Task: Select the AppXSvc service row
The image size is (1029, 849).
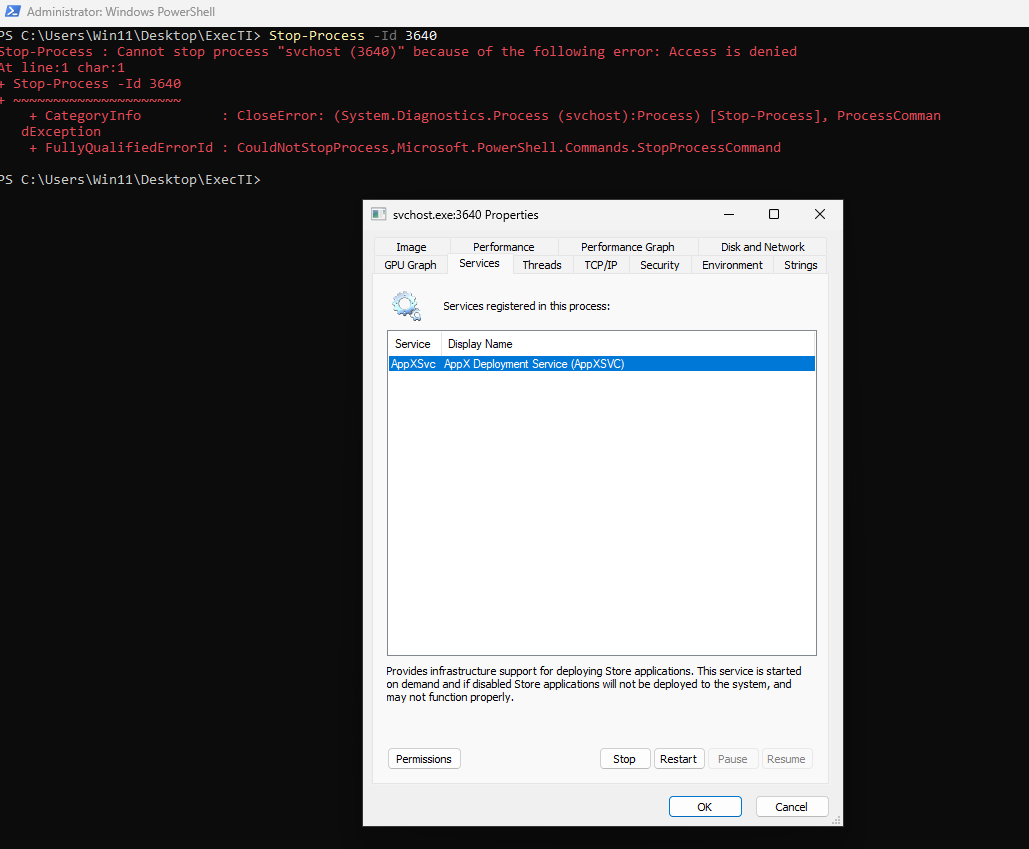Action: 600,364
